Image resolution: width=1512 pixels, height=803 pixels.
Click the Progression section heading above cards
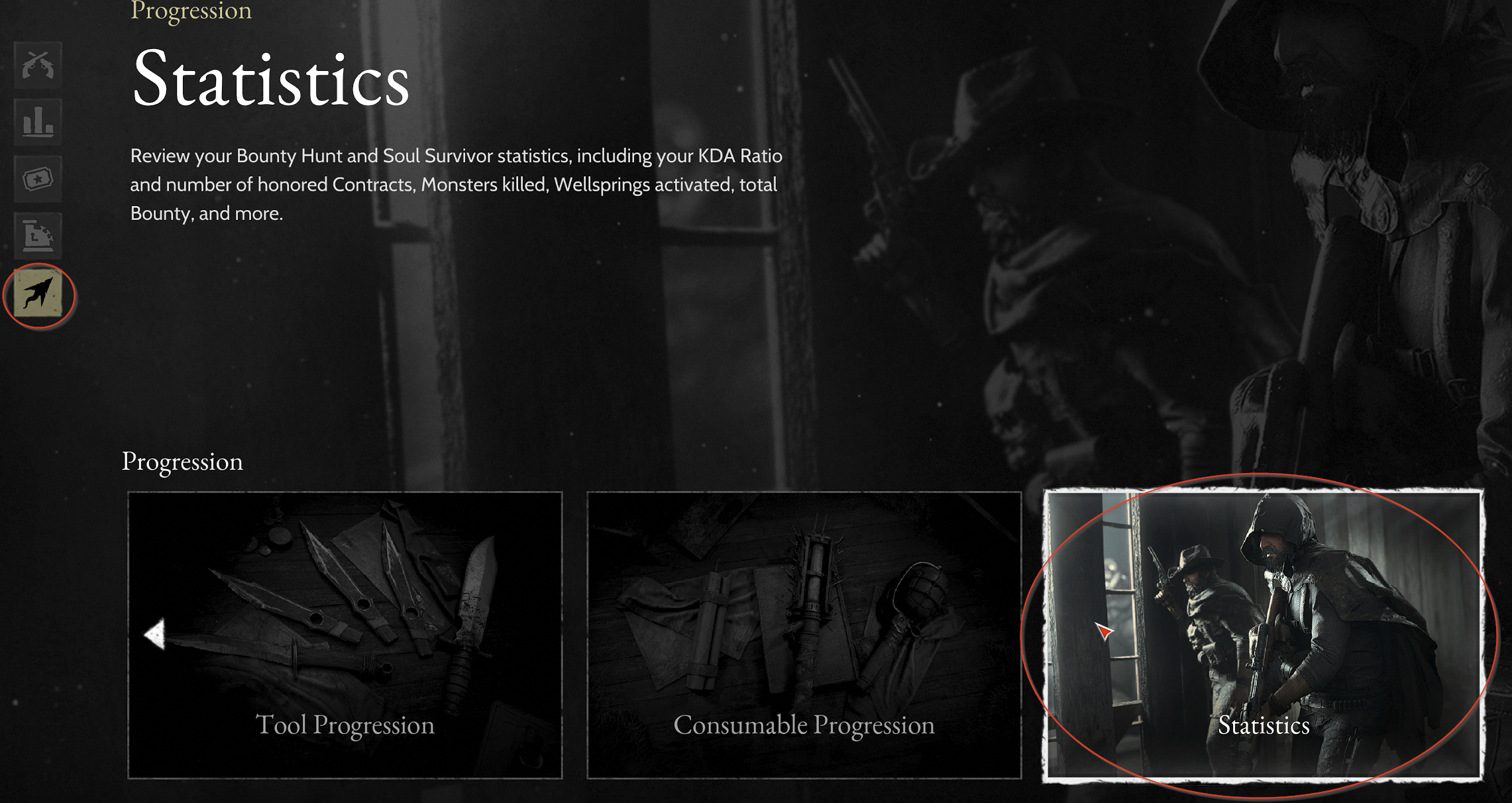[182, 461]
